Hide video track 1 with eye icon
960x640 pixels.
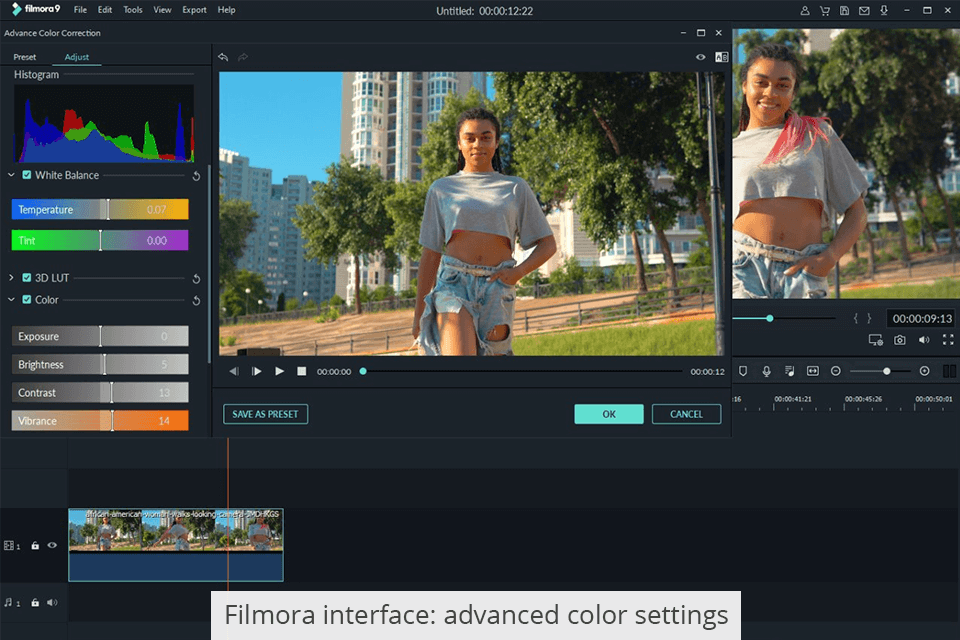[52, 545]
